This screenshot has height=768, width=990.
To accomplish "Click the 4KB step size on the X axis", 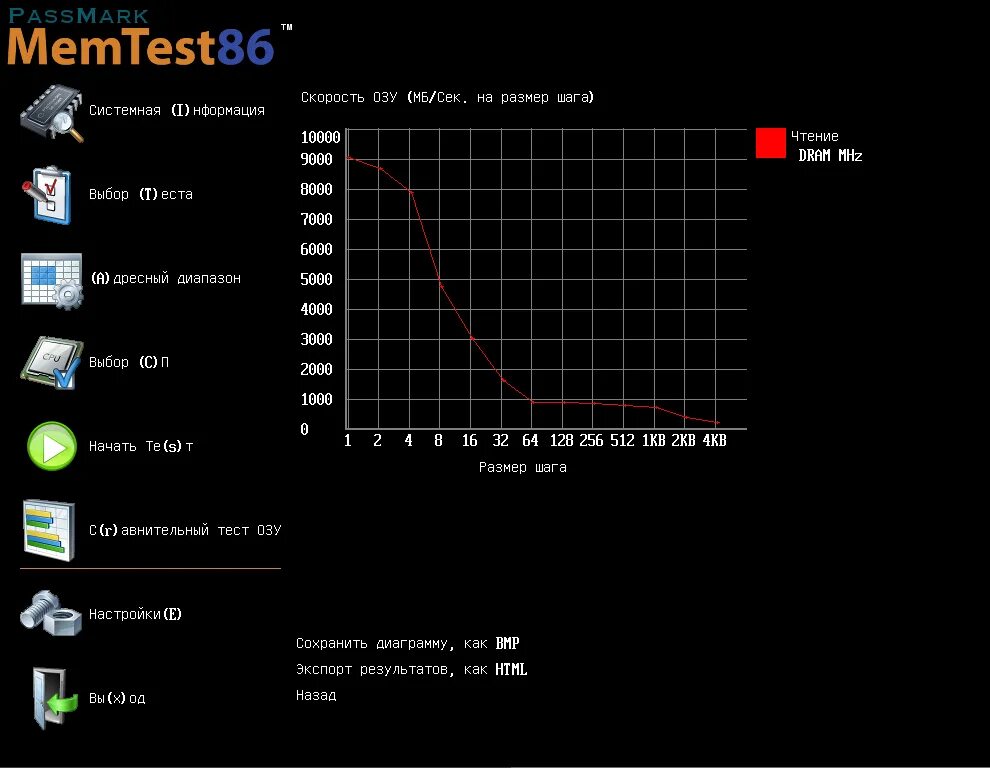I will pyautogui.click(x=715, y=440).
